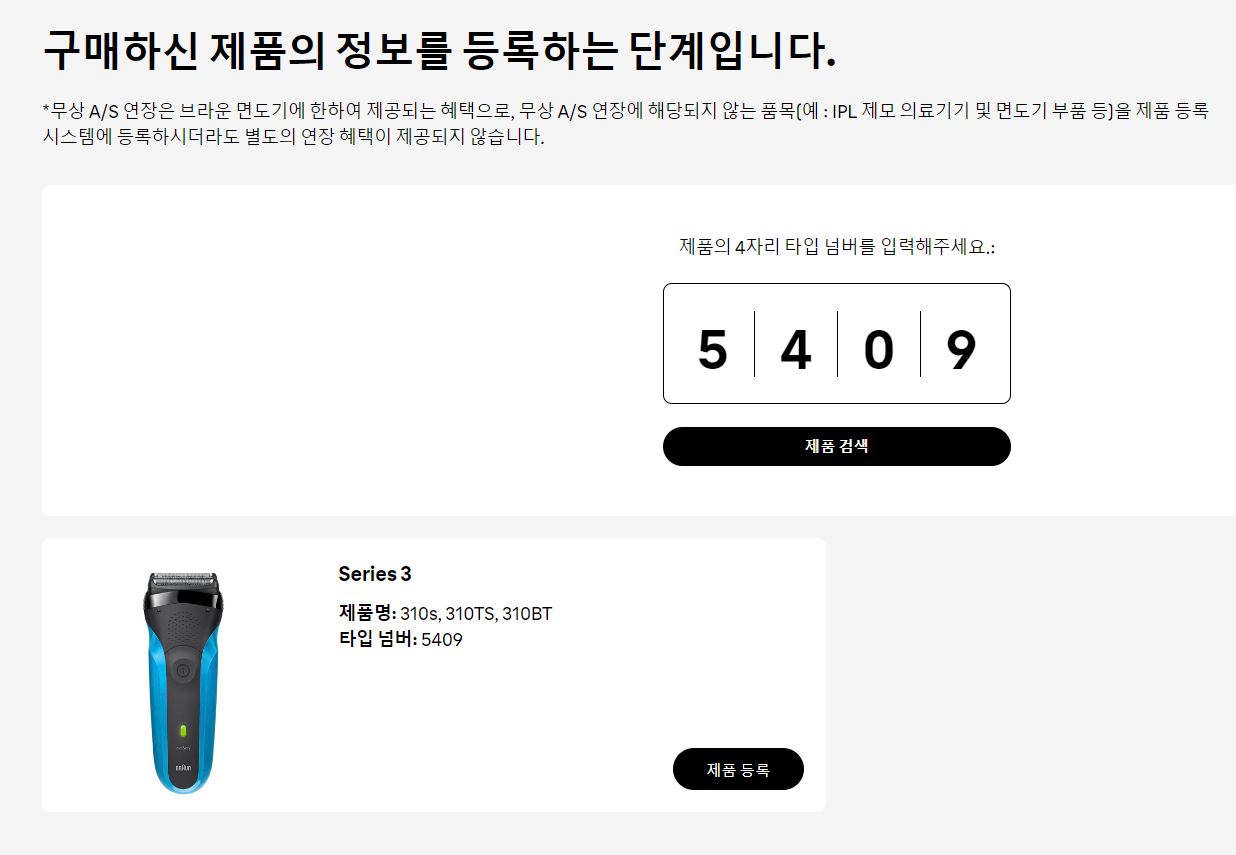This screenshot has width=1236, height=855.
Task: Open the Series 3 shaver product thumbnail
Action: pos(182,683)
